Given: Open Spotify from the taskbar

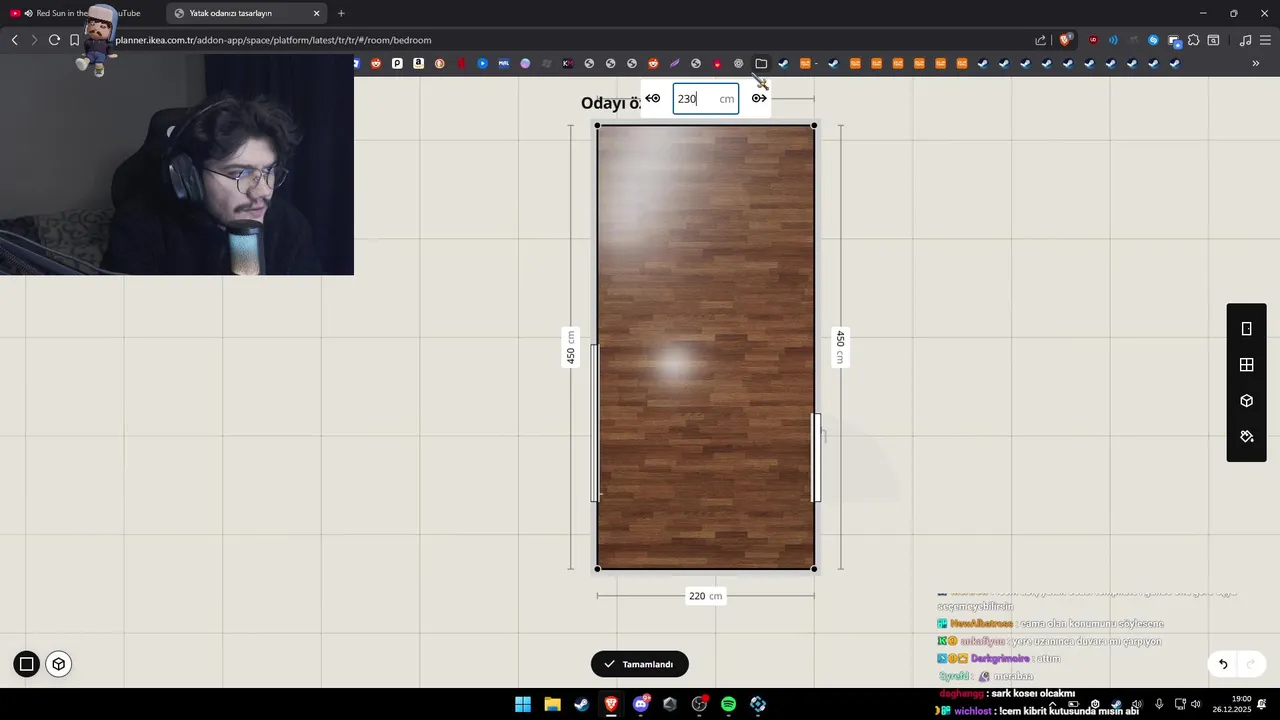Looking at the screenshot, I should pyautogui.click(x=728, y=704).
